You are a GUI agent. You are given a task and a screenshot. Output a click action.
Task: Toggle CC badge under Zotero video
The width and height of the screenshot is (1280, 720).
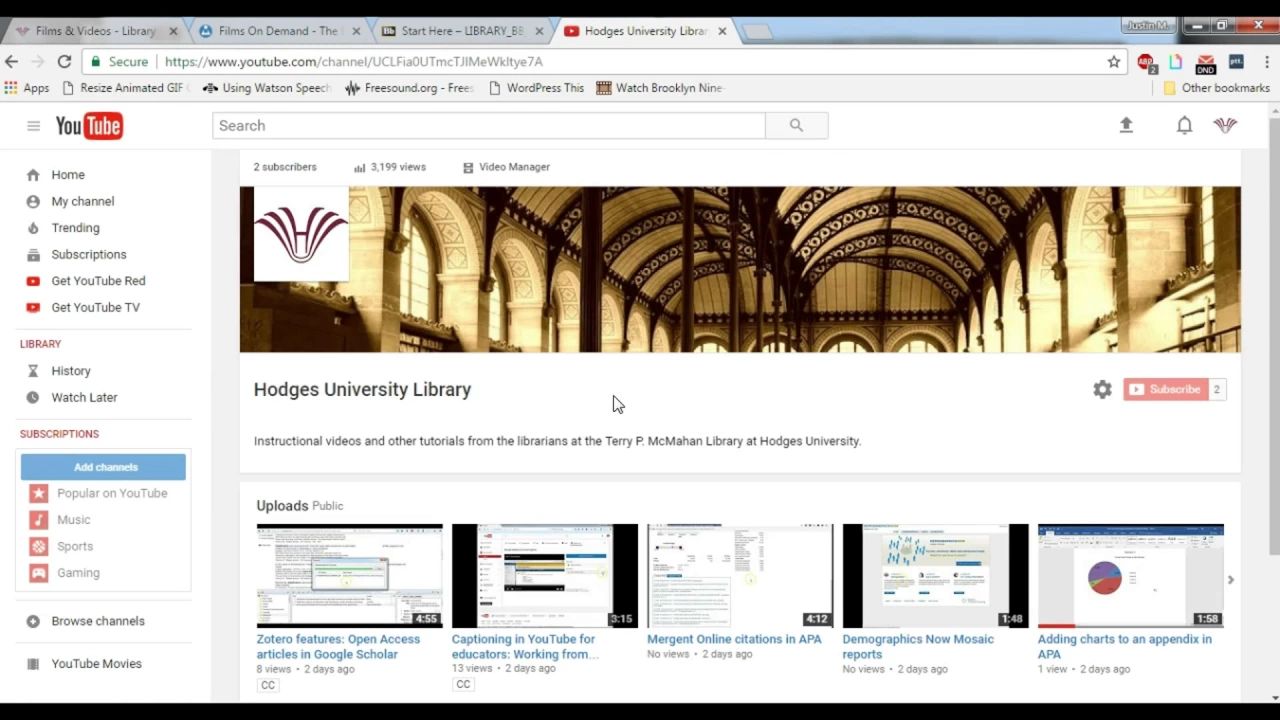click(x=268, y=685)
